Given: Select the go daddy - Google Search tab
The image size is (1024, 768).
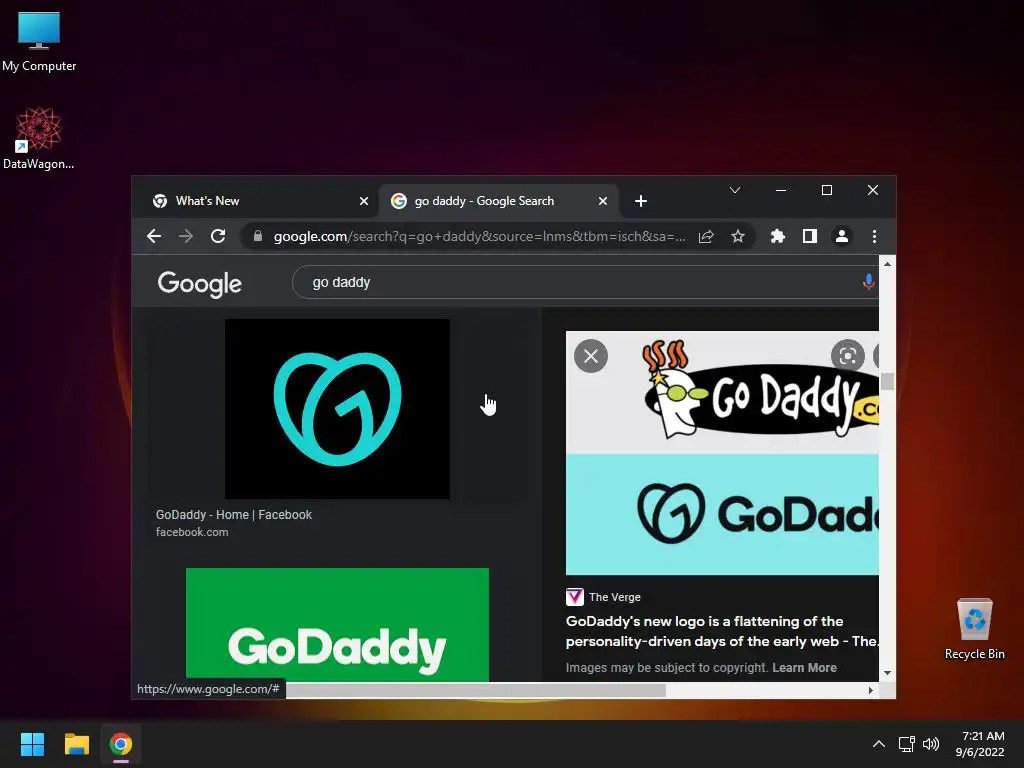Looking at the screenshot, I should coord(499,201).
